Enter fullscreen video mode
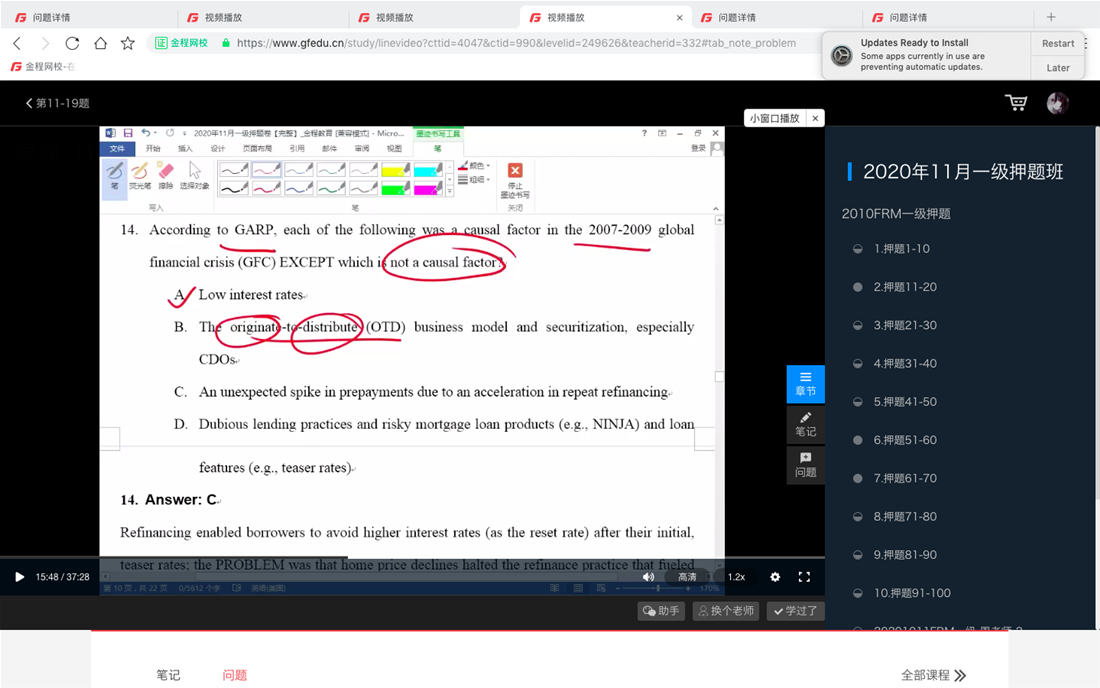The width and height of the screenshot is (1100, 688). click(x=805, y=577)
